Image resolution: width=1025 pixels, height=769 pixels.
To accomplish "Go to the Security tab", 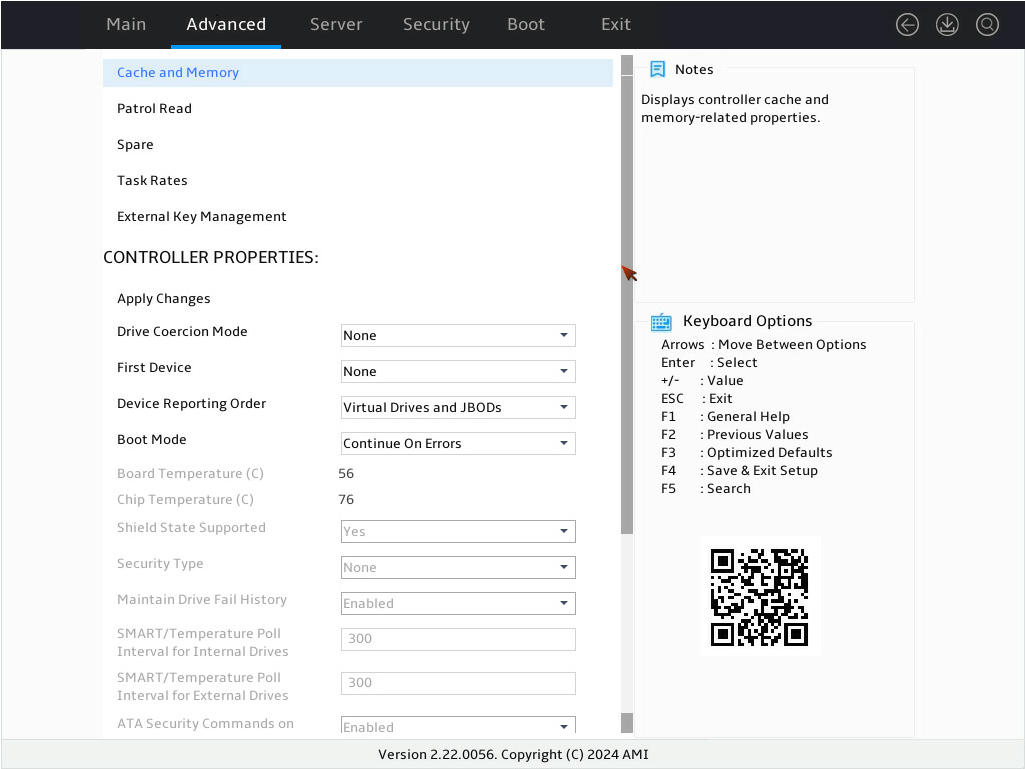I will point(436,24).
